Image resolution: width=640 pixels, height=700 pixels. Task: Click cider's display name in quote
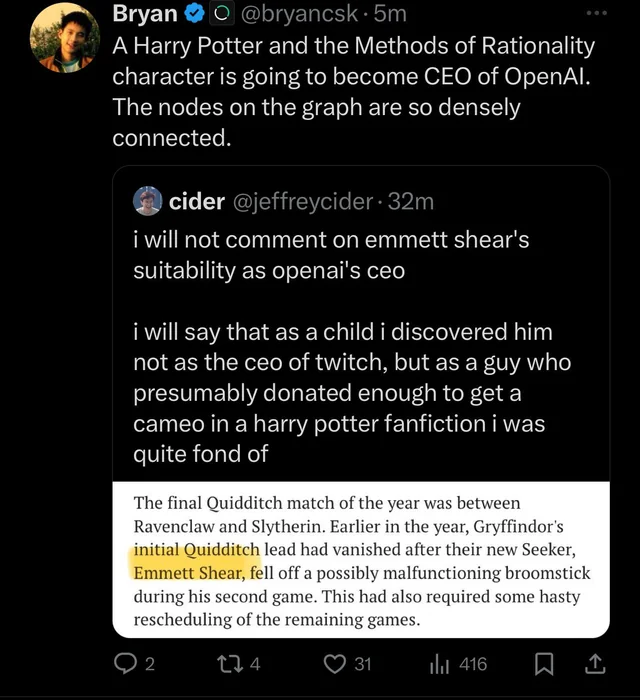[x=197, y=201]
